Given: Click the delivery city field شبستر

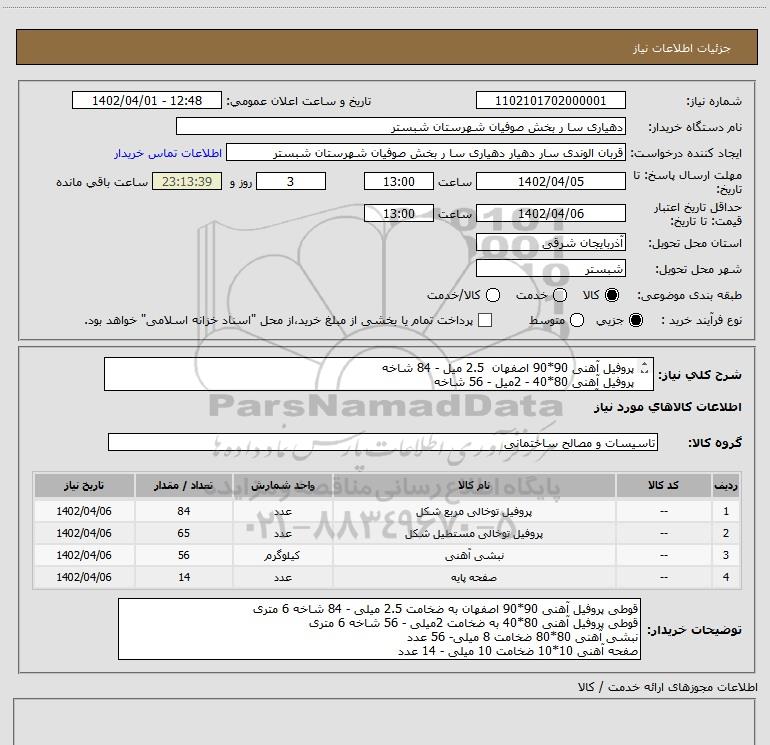Looking at the screenshot, I should click(550, 269).
